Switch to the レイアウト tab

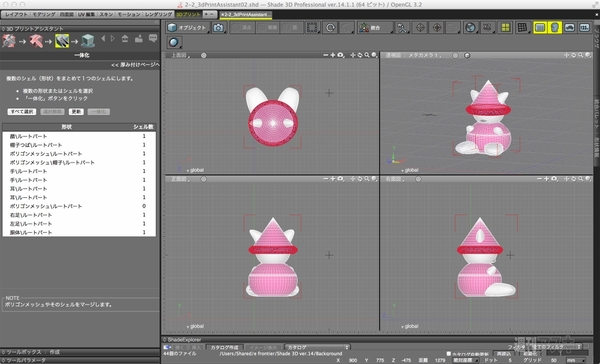pos(16,15)
